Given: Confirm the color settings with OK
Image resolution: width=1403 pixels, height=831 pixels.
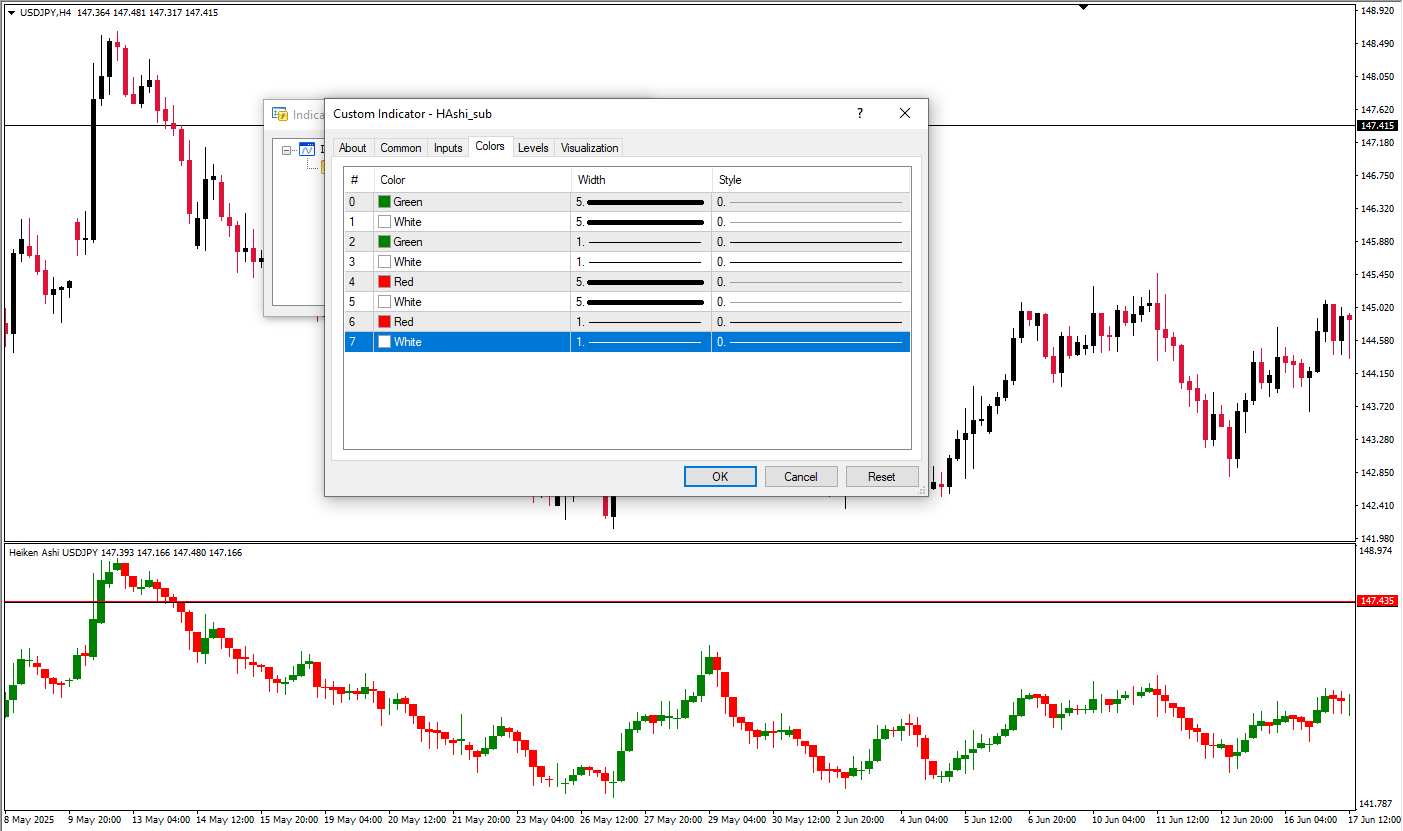Looking at the screenshot, I should point(720,477).
